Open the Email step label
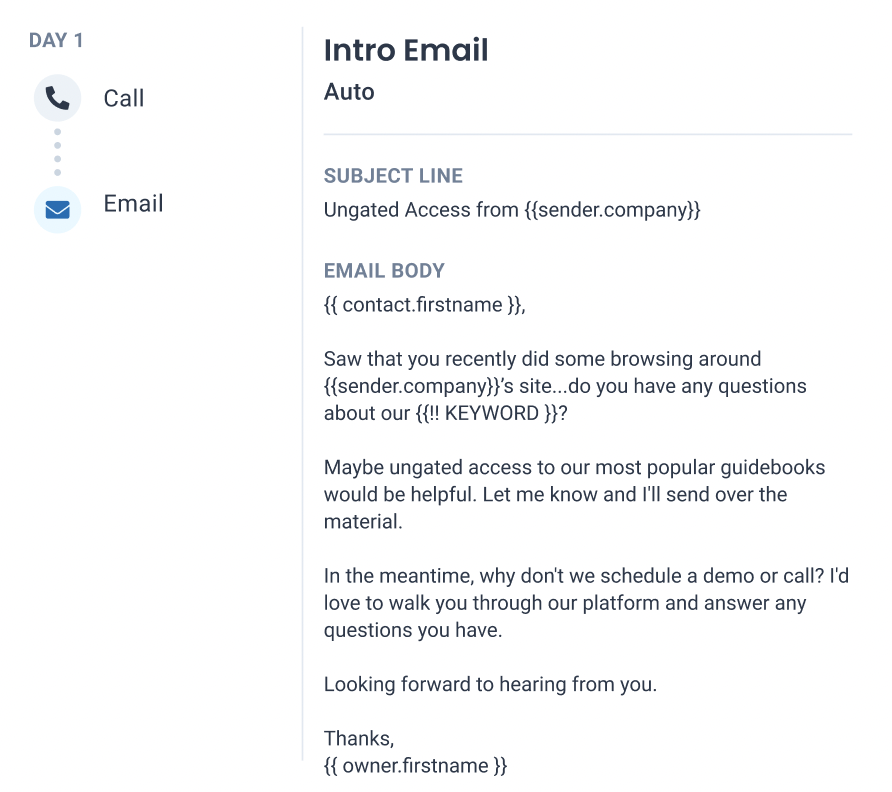This screenshot has width=892, height=792. (x=134, y=203)
